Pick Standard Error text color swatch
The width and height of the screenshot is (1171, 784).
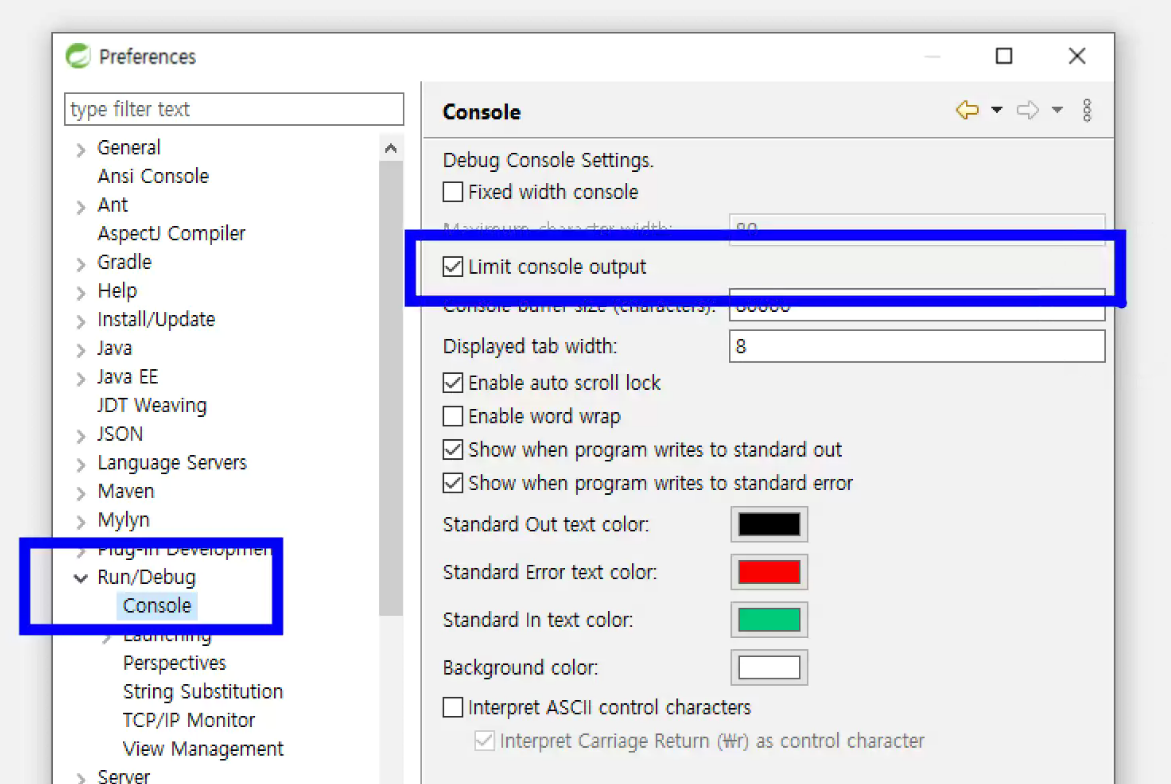pyautogui.click(x=768, y=572)
